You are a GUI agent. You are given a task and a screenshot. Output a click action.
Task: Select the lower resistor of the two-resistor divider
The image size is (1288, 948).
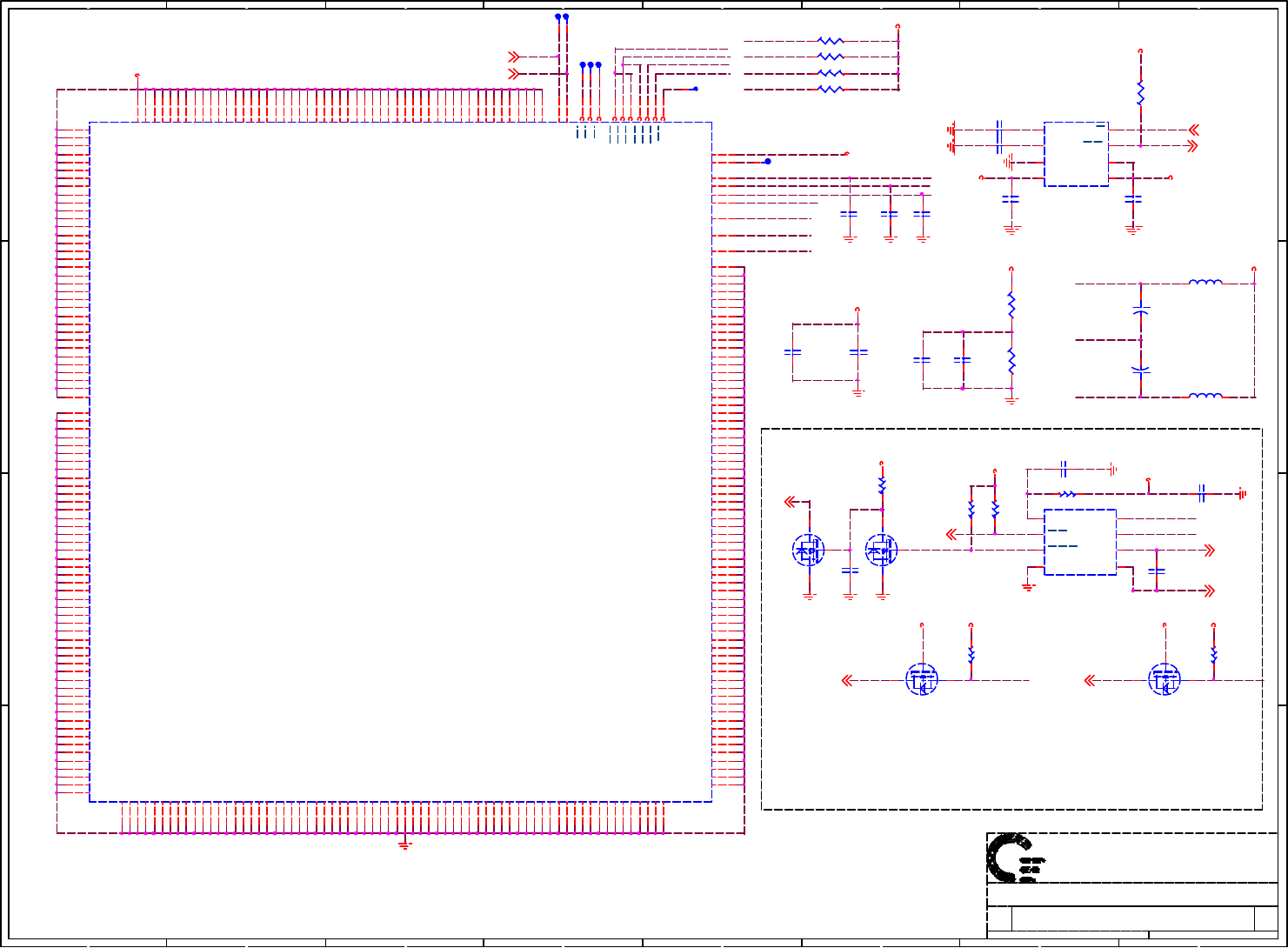(1011, 360)
